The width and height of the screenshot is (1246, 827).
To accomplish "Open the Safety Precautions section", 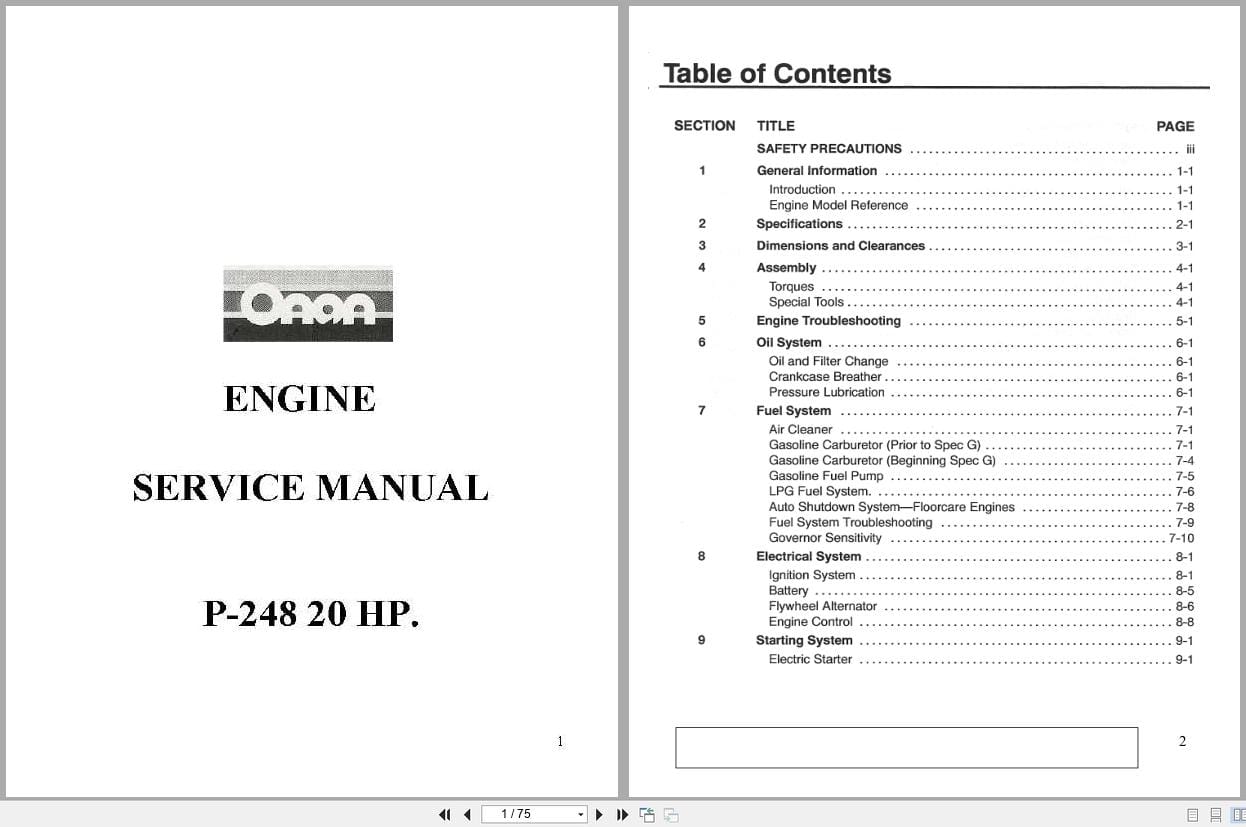I will pos(829,148).
